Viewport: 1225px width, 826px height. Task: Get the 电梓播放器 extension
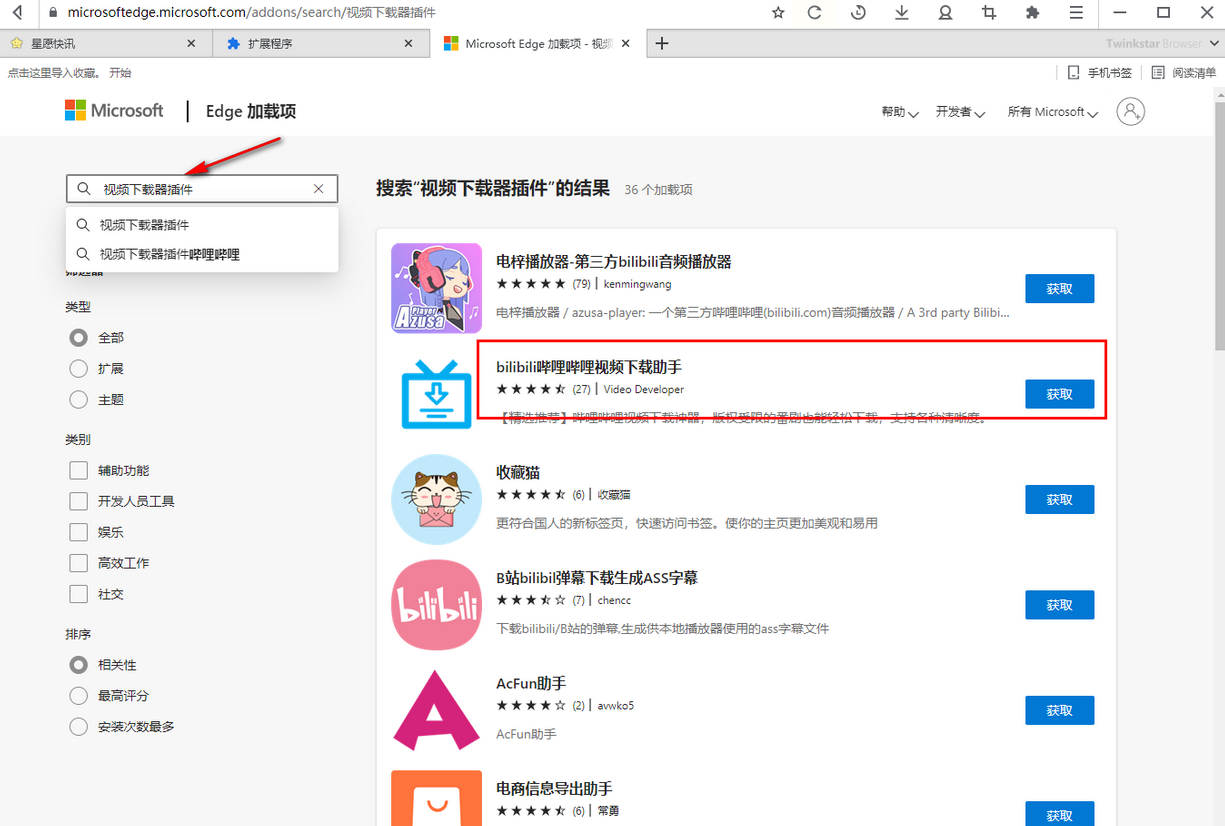[x=1060, y=288]
